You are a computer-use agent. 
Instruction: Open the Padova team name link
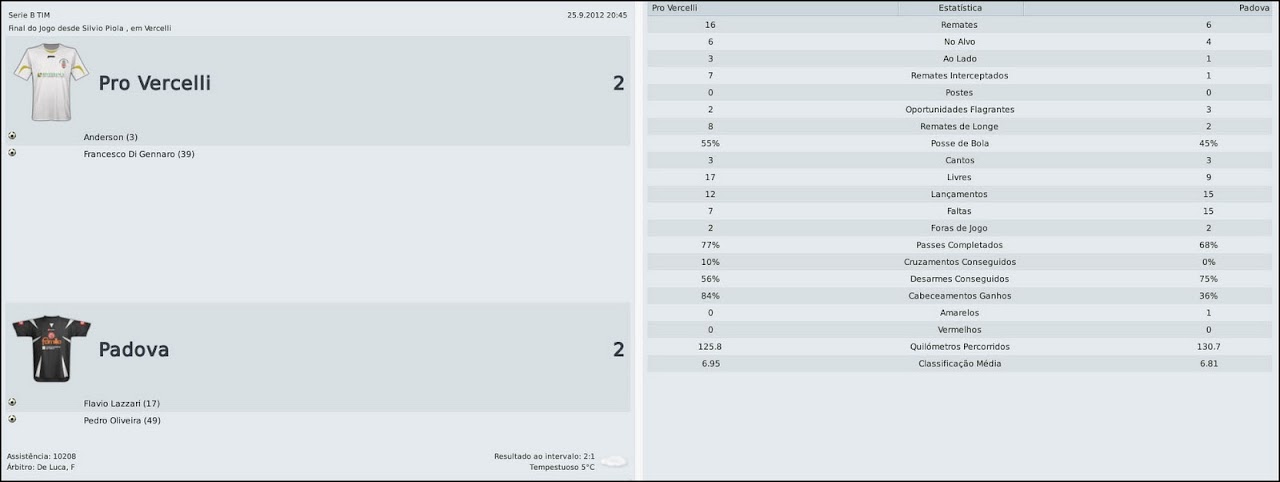[x=133, y=350]
